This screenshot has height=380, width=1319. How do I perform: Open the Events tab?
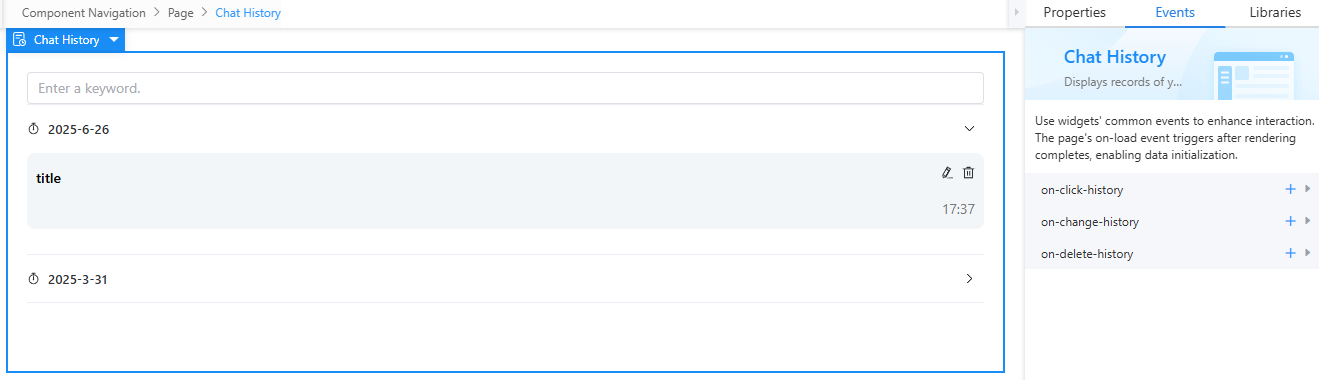coord(1175,13)
